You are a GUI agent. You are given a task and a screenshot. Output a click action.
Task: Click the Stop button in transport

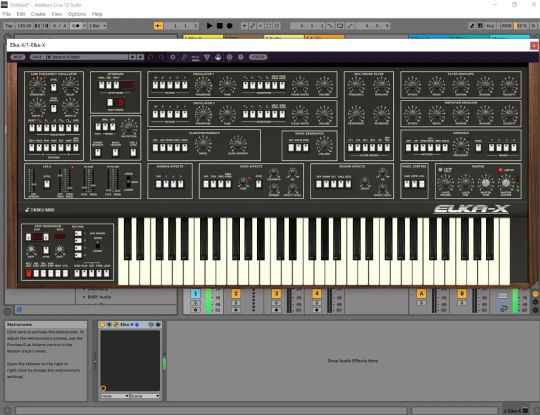(x=219, y=26)
